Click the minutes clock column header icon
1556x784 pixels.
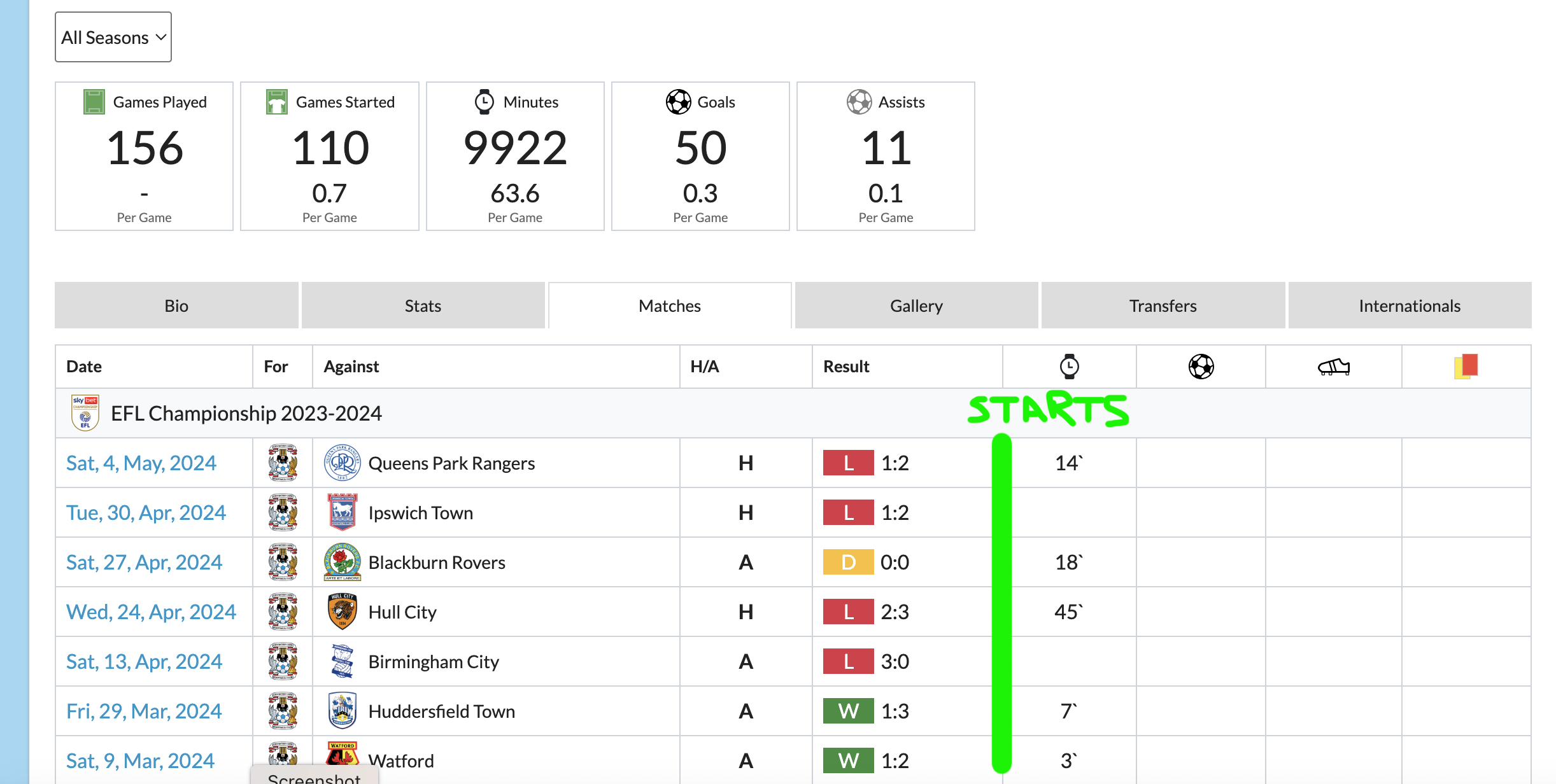(x=1069, y=367)
